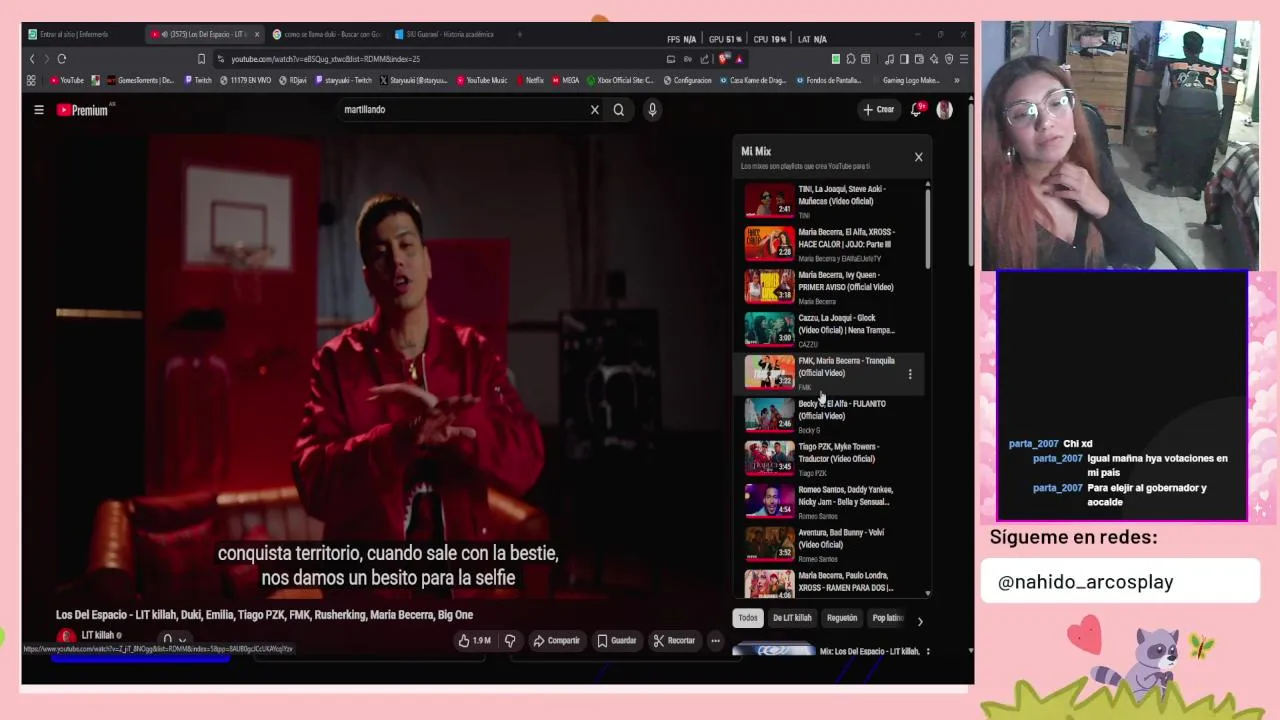
Task: Open the account avatar menu
Action: (x=944, y=110)
